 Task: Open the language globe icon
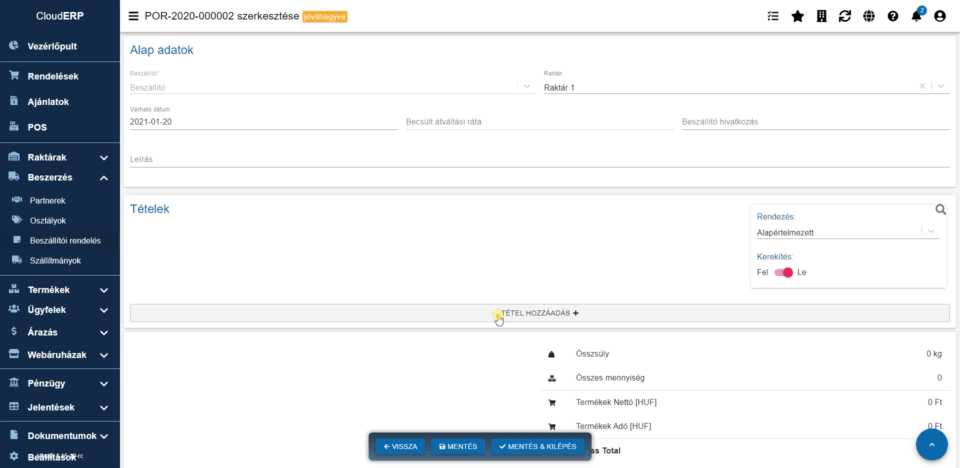(869, 17)
